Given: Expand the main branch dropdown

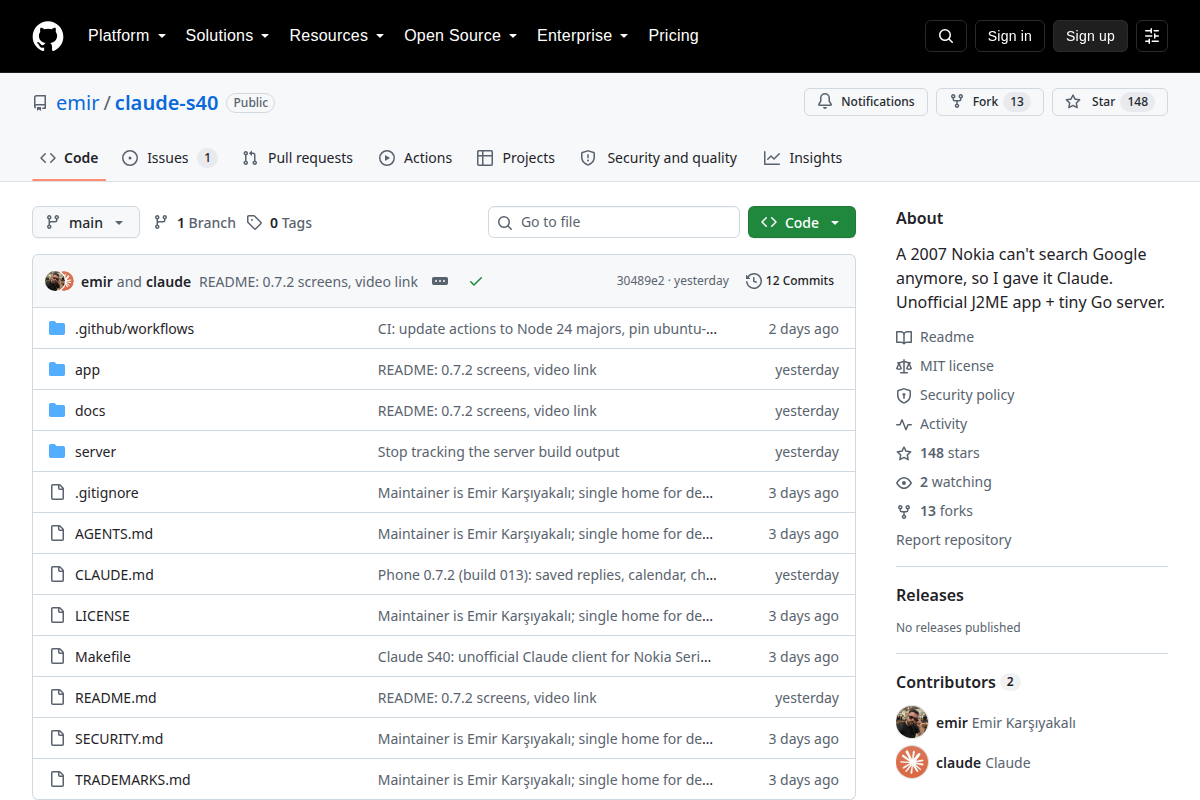Looking at the screenshot, I should [x=86, y=222].
